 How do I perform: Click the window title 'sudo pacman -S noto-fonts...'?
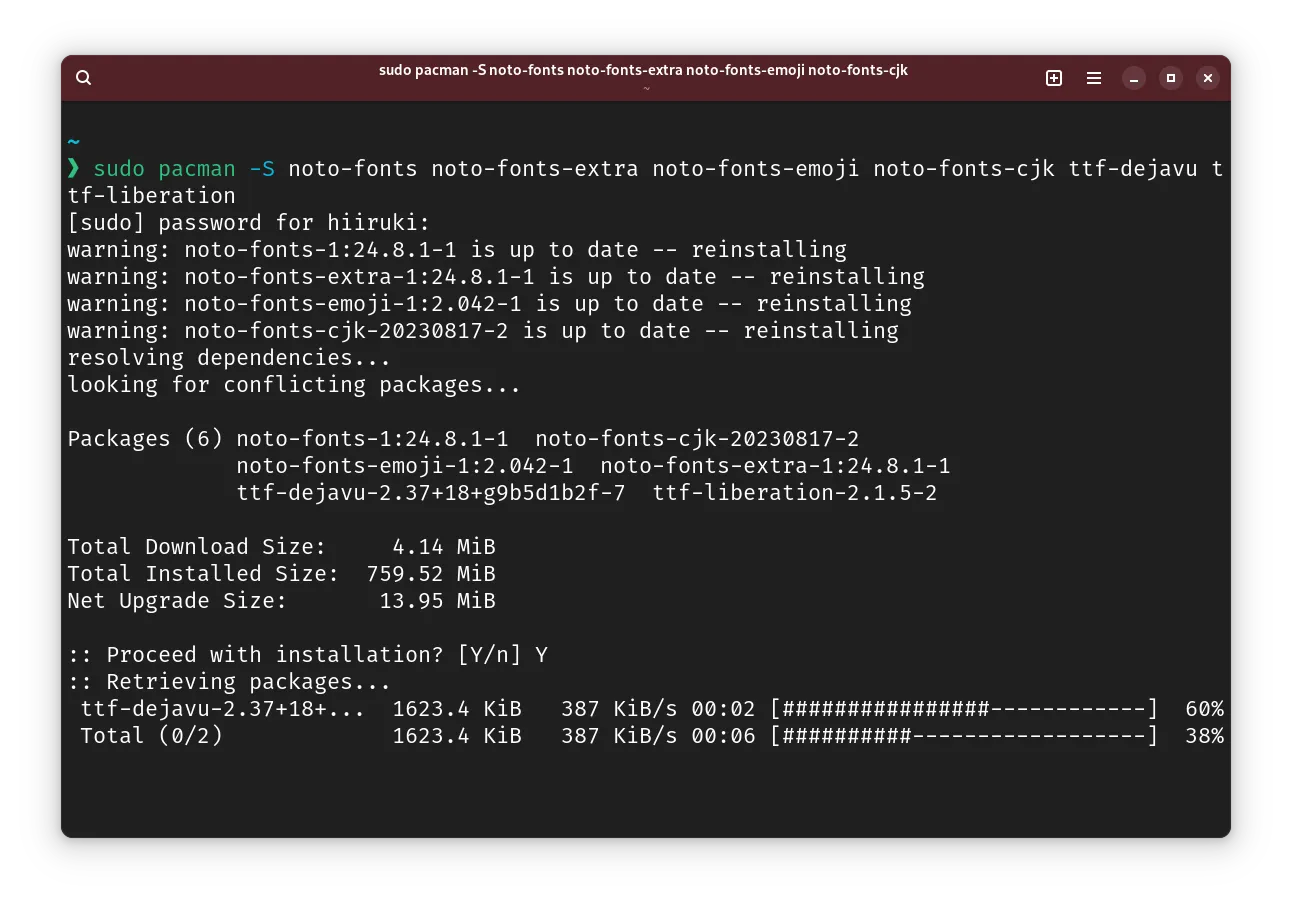[x=643, y=70]
